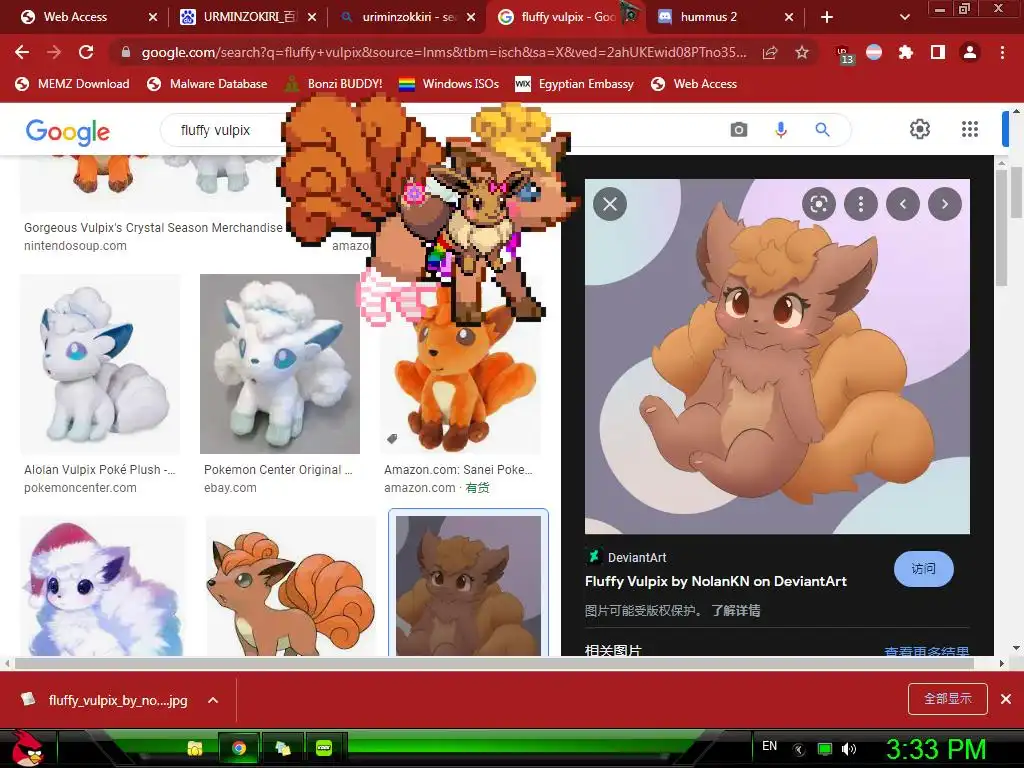Open the Chrome profile avatar menu
This screenshot has height=768, width=1024.
click(970, 52)
